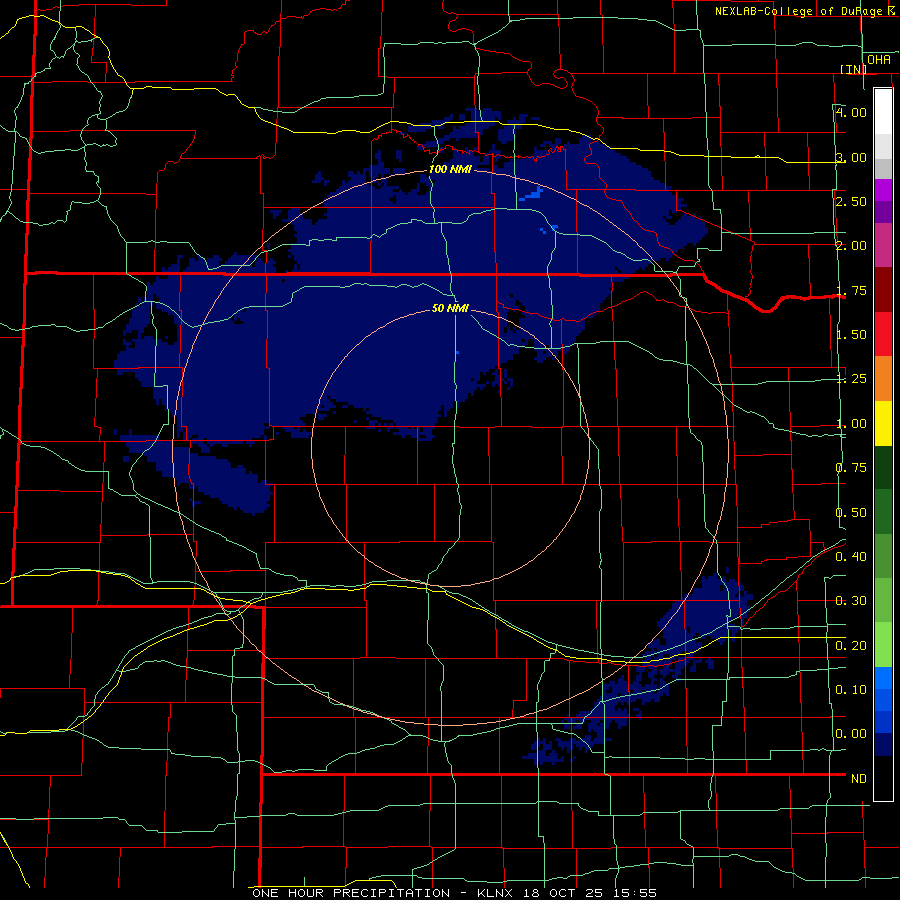Click the 1.50 legend value
This screenshot has height=900, width=900.
[x=851, y=335]
